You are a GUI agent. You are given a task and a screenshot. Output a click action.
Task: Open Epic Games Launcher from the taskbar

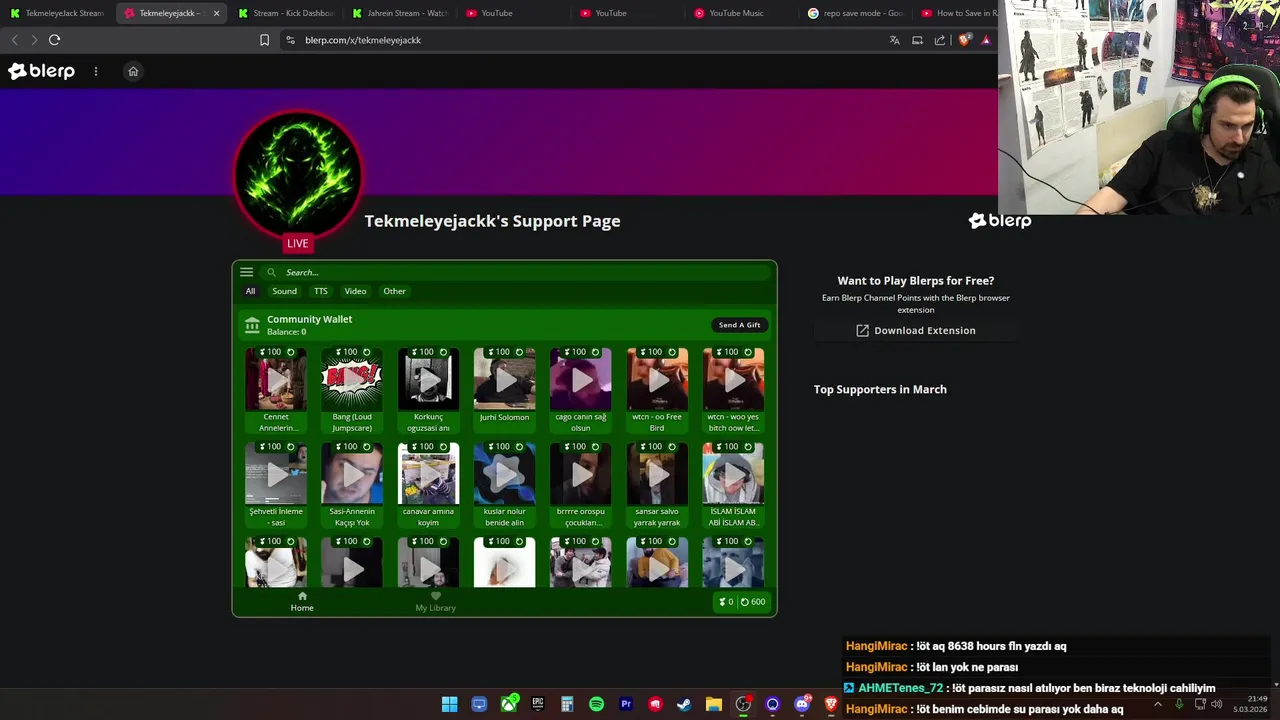click(538, 704)
